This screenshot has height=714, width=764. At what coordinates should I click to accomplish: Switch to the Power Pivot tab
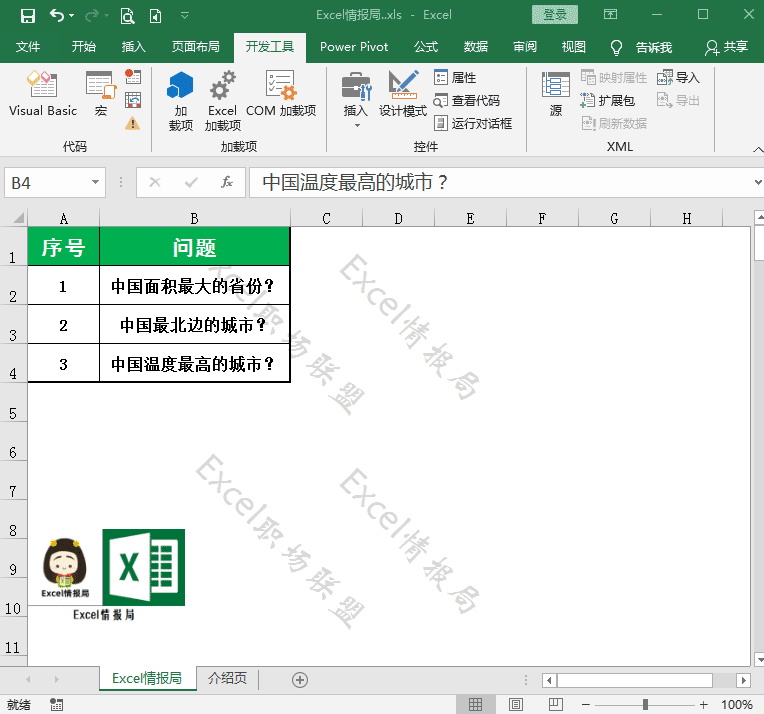(x=354, y=47)
